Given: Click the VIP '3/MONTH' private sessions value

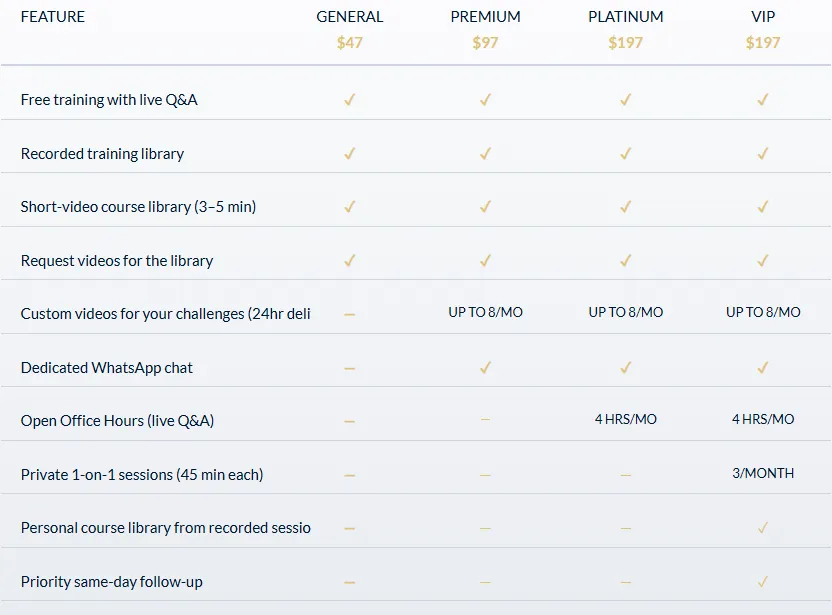Looking at the screenshot, I should pos(763,474).
